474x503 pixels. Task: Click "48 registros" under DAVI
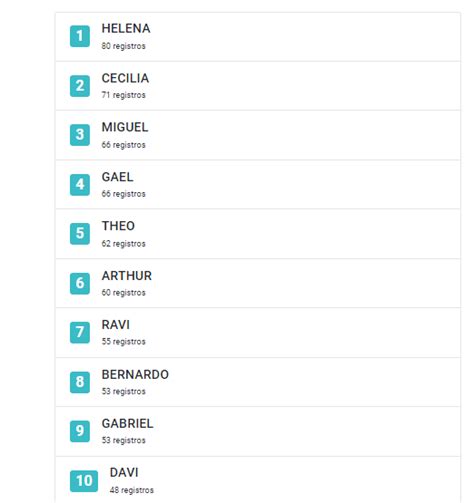click(132, 490)
